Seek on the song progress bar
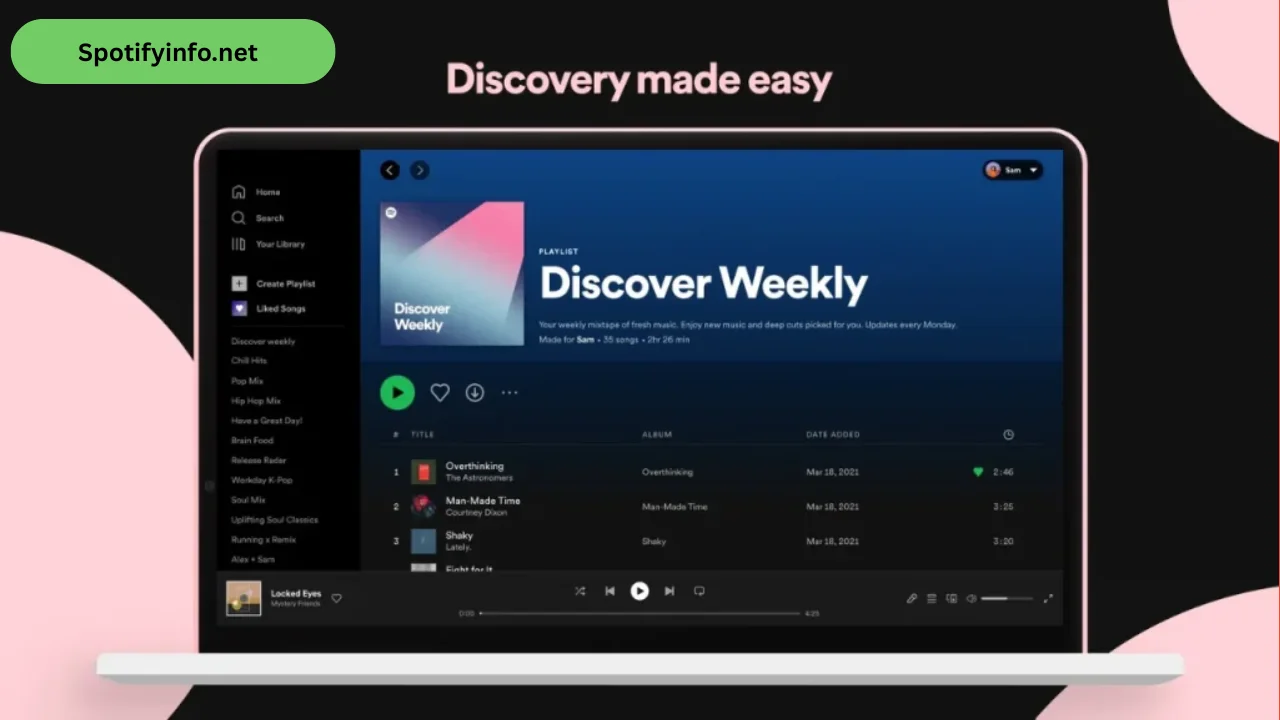1280x720 pixels. (x=640, y=613)
